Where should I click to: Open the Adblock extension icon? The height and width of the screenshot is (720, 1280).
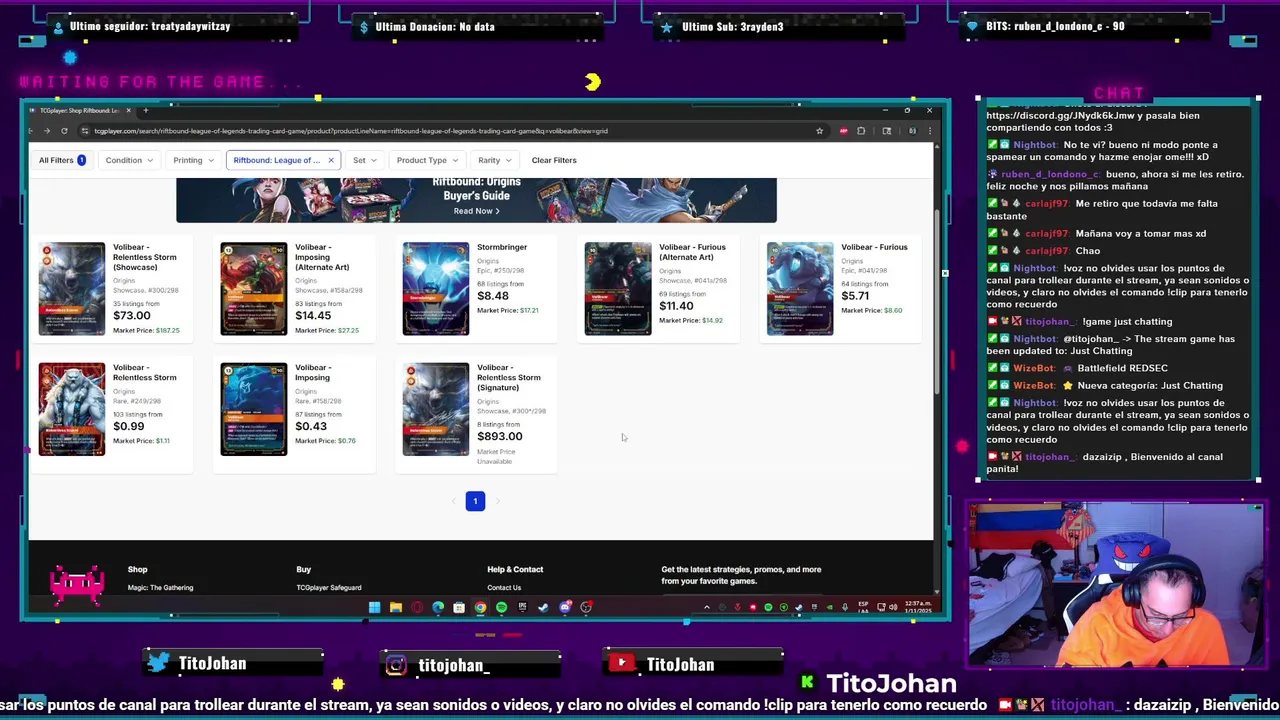coord(843,131)
